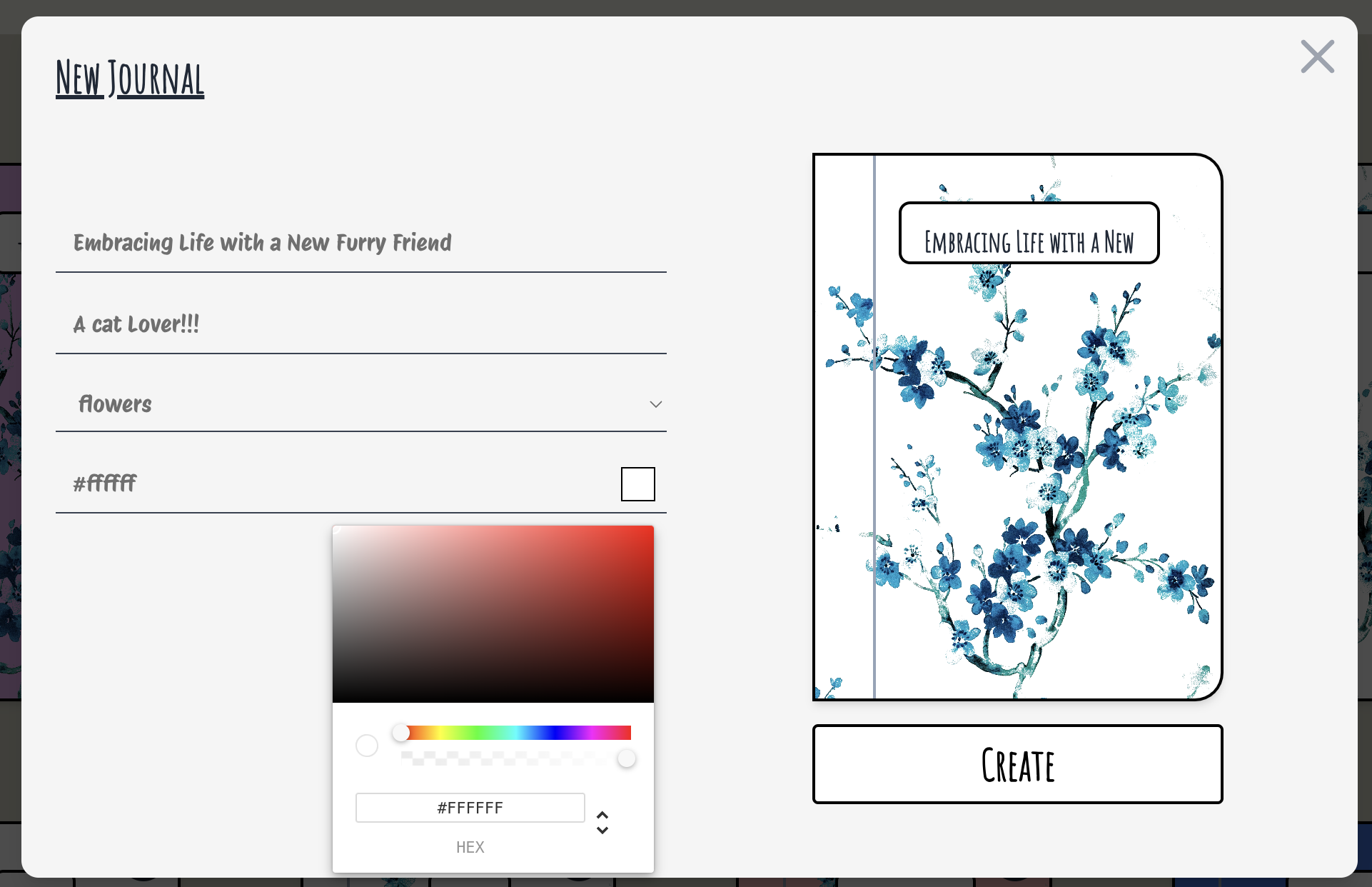Image resolution: width=1372 pixels, height=887 pixels.
Task: Click the 'A cat Lover!!!' description field
Action: [x=360, y=324]
